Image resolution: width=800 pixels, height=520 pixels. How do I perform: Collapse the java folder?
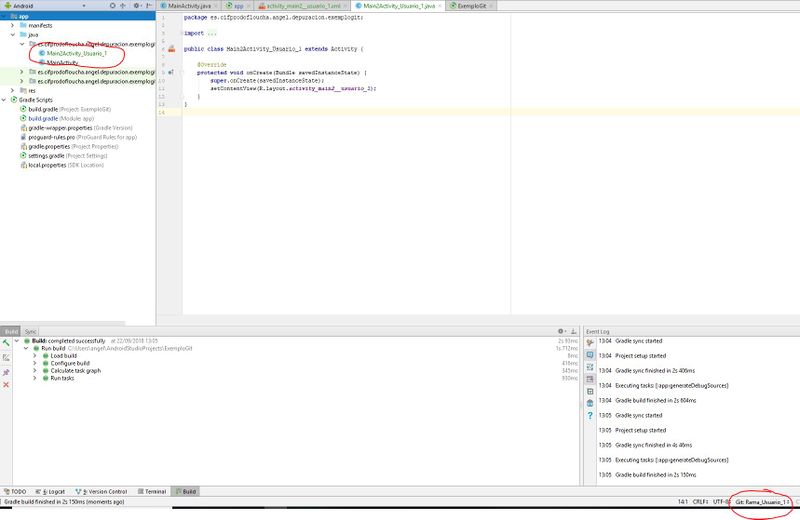point(13,35)
